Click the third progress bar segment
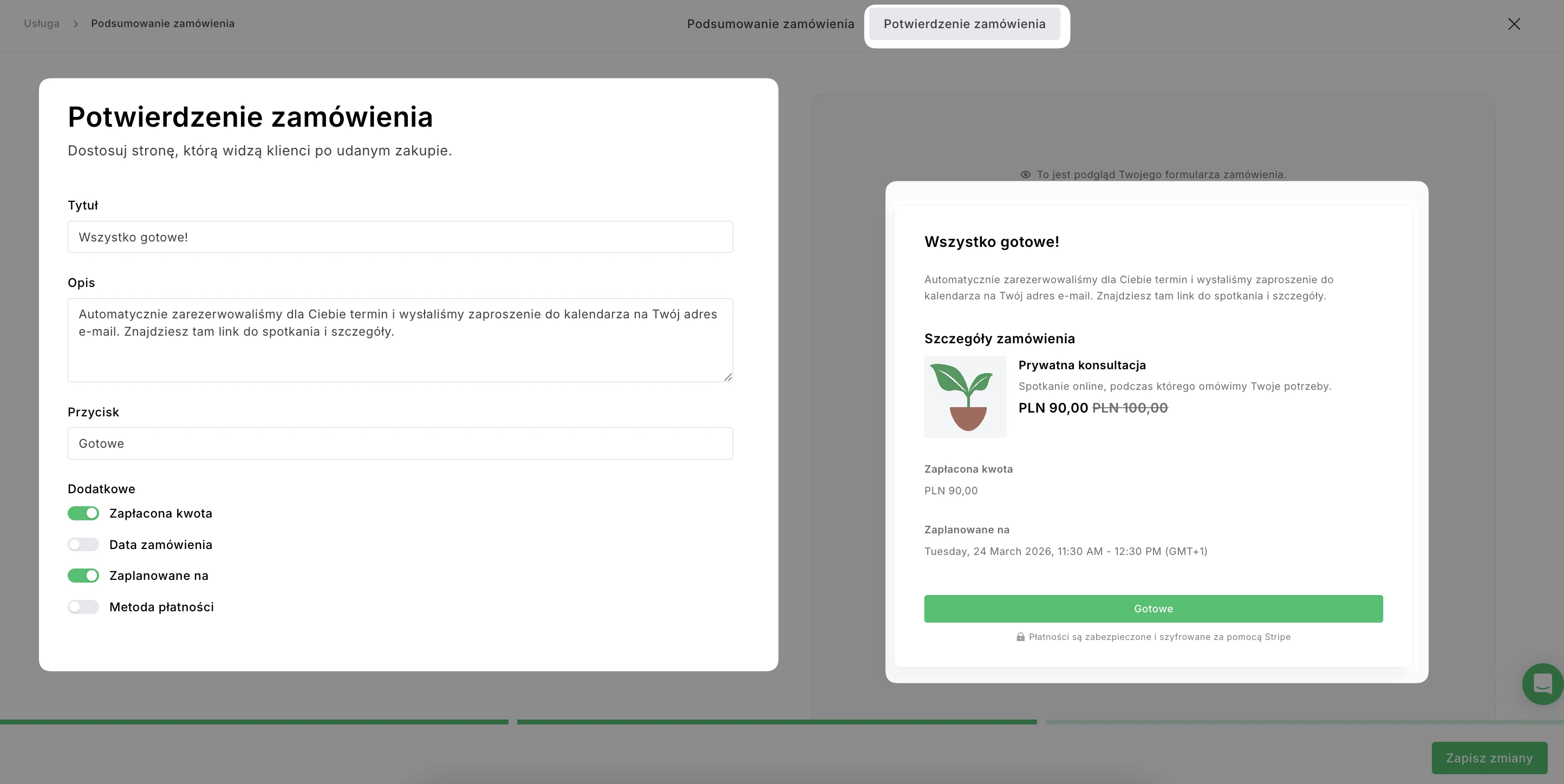The width and height of the screenshot is (1564, 784). (1304, 722)
